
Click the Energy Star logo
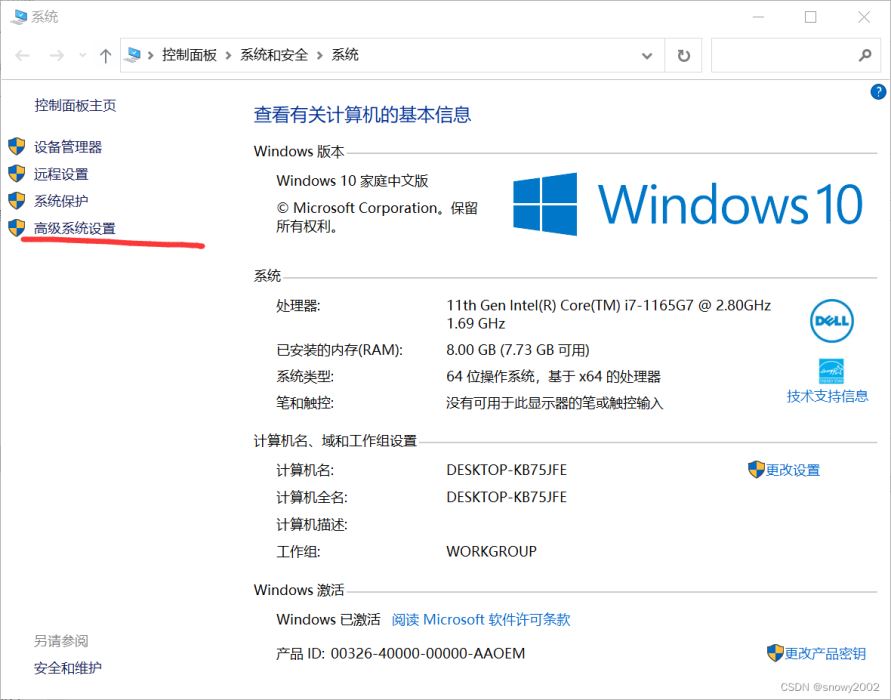(831, 371)
